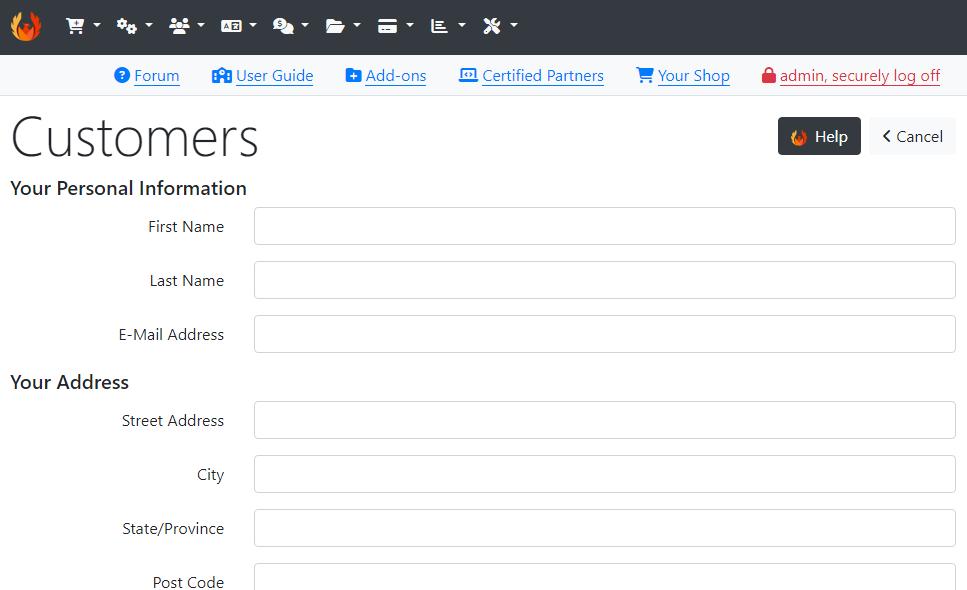
Task: Click the E-Mail Address label
Action: [x=171, y=335]
